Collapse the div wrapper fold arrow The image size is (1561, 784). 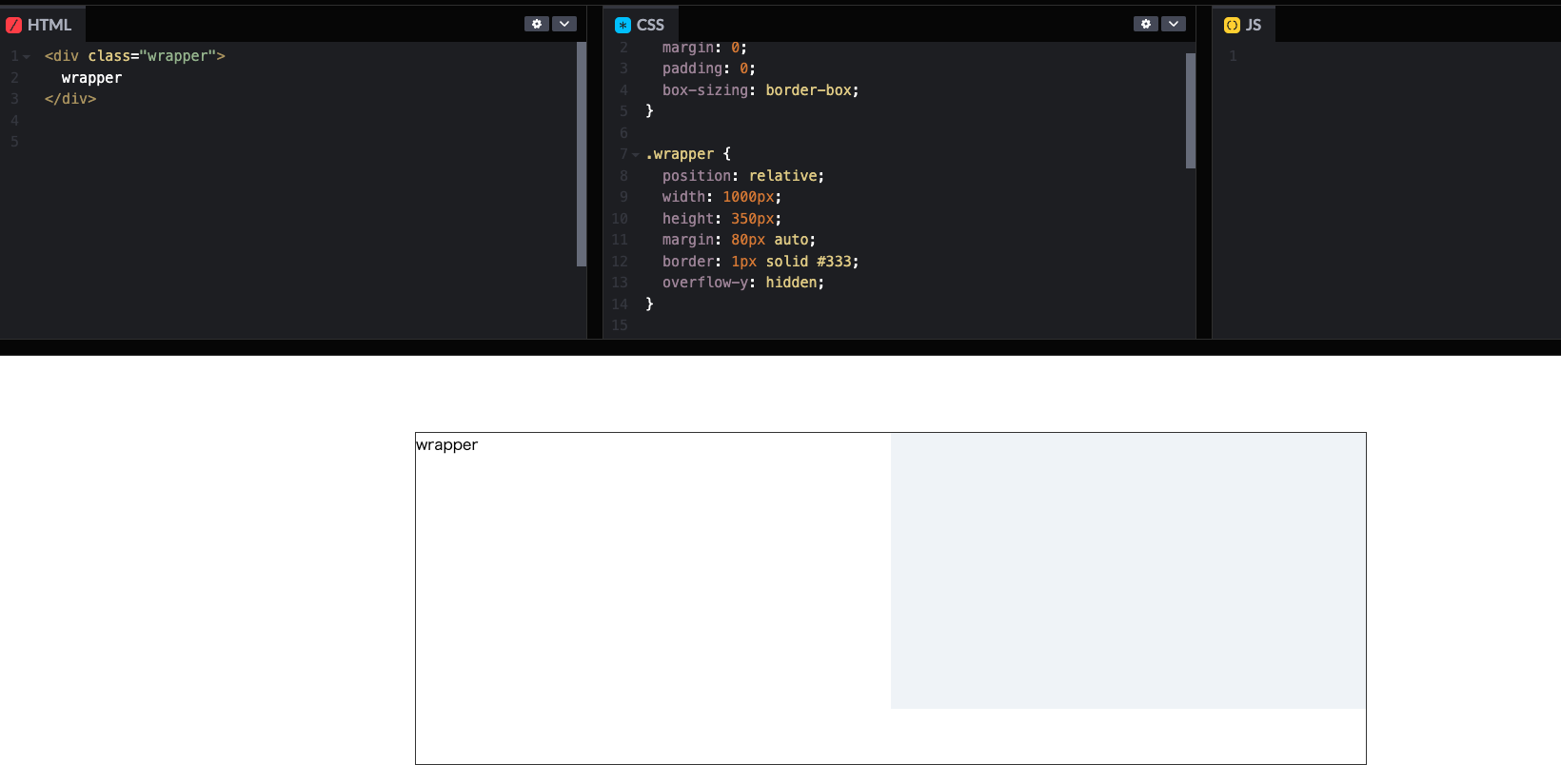click(x=27, y=57)
